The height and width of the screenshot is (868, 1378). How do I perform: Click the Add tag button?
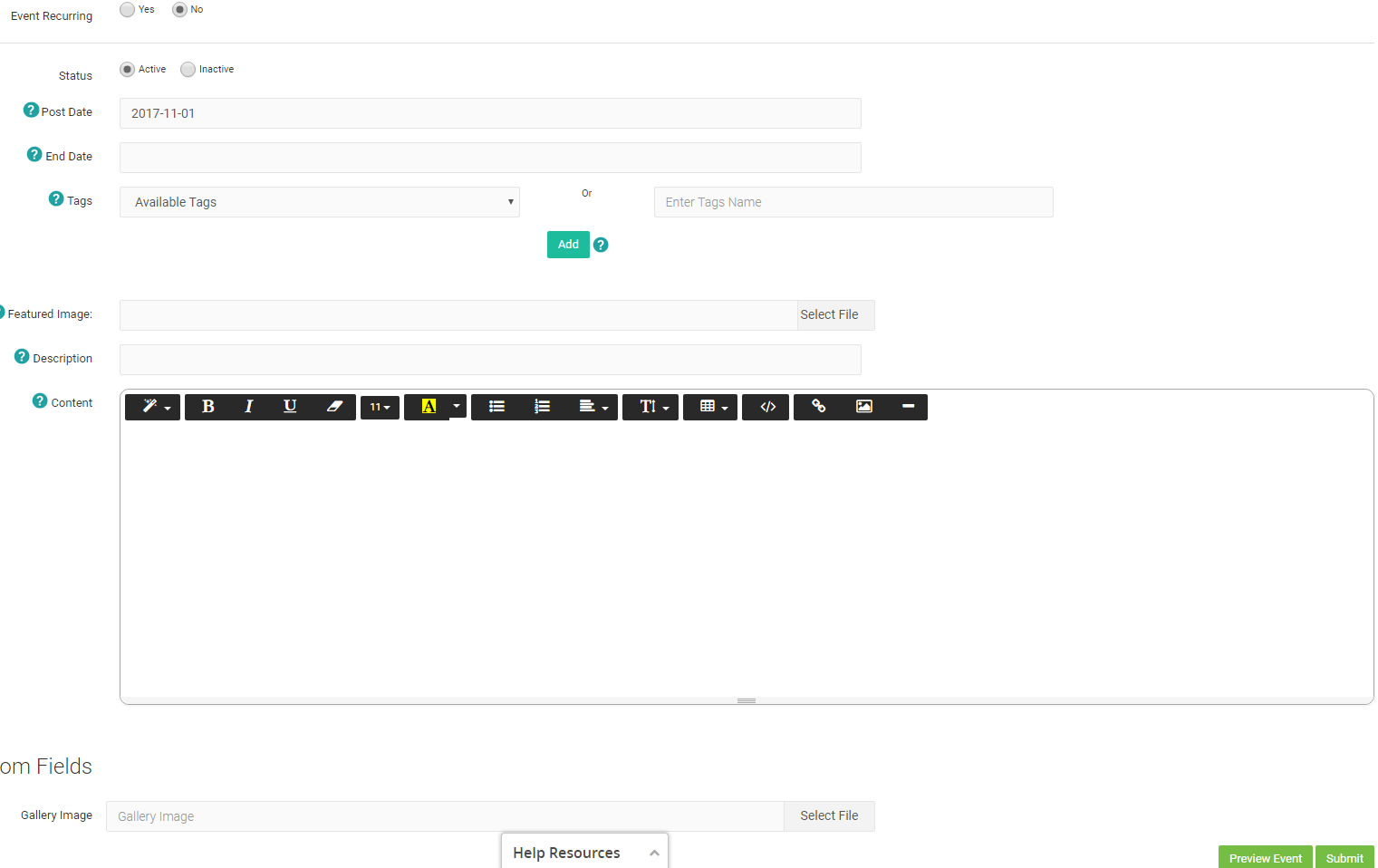pos(568,245)
